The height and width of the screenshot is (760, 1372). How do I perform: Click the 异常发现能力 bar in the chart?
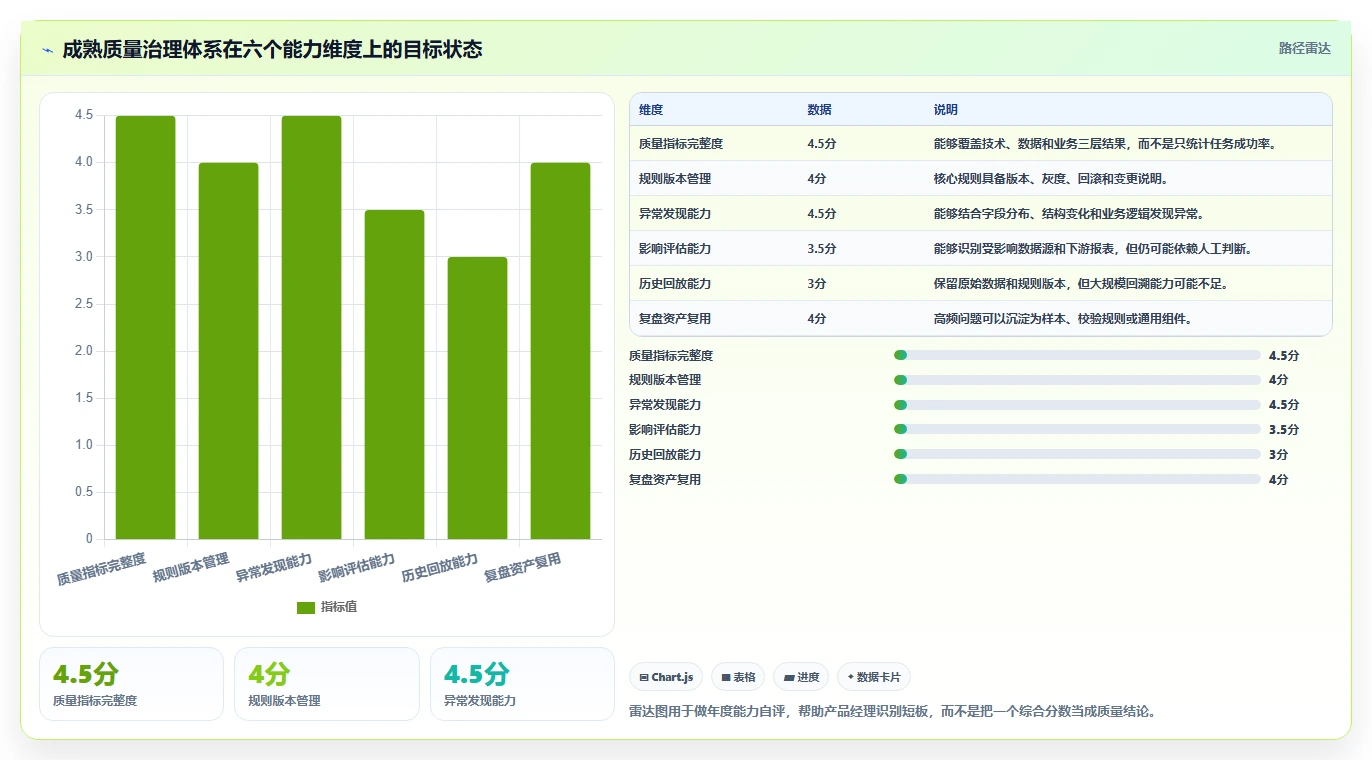click(311, 327)
